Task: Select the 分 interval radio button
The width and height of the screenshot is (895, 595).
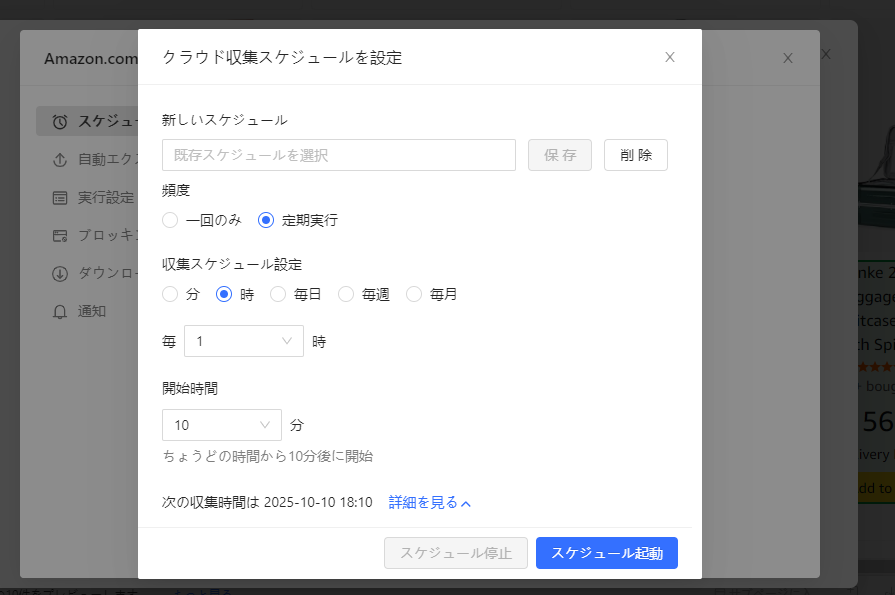Action: click(x=170, y=294)
